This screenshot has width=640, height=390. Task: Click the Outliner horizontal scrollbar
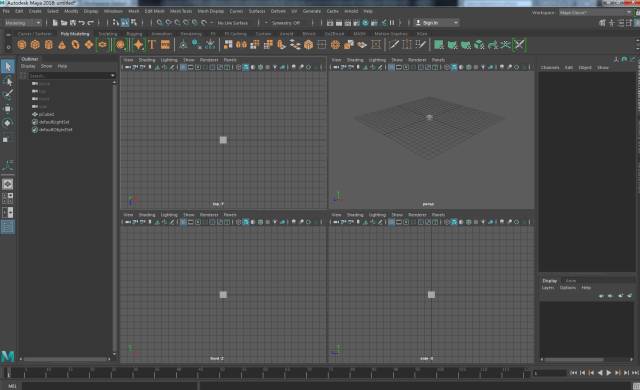pos(65,359)
